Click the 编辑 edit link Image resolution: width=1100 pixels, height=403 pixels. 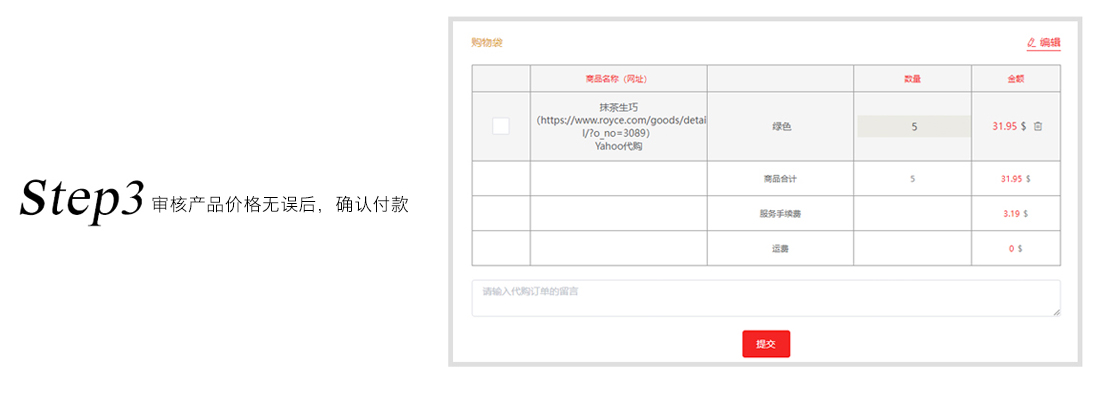click(x=1049, y=43)
